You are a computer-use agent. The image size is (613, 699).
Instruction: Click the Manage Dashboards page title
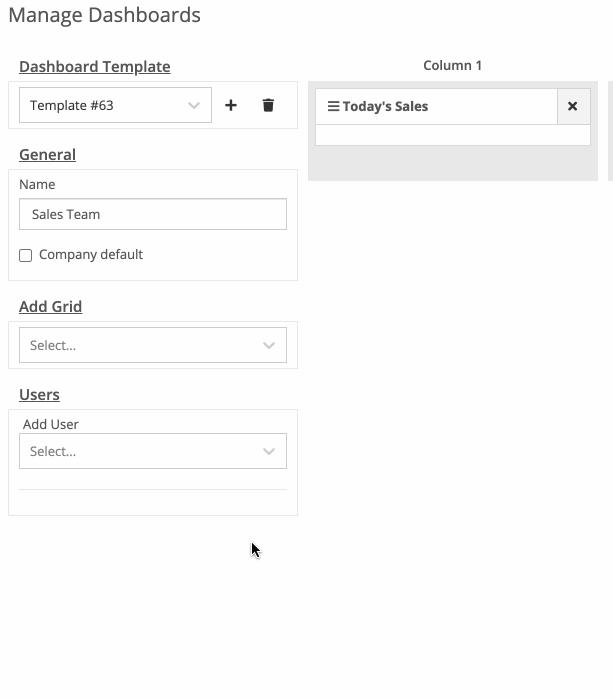pos(104,15)
